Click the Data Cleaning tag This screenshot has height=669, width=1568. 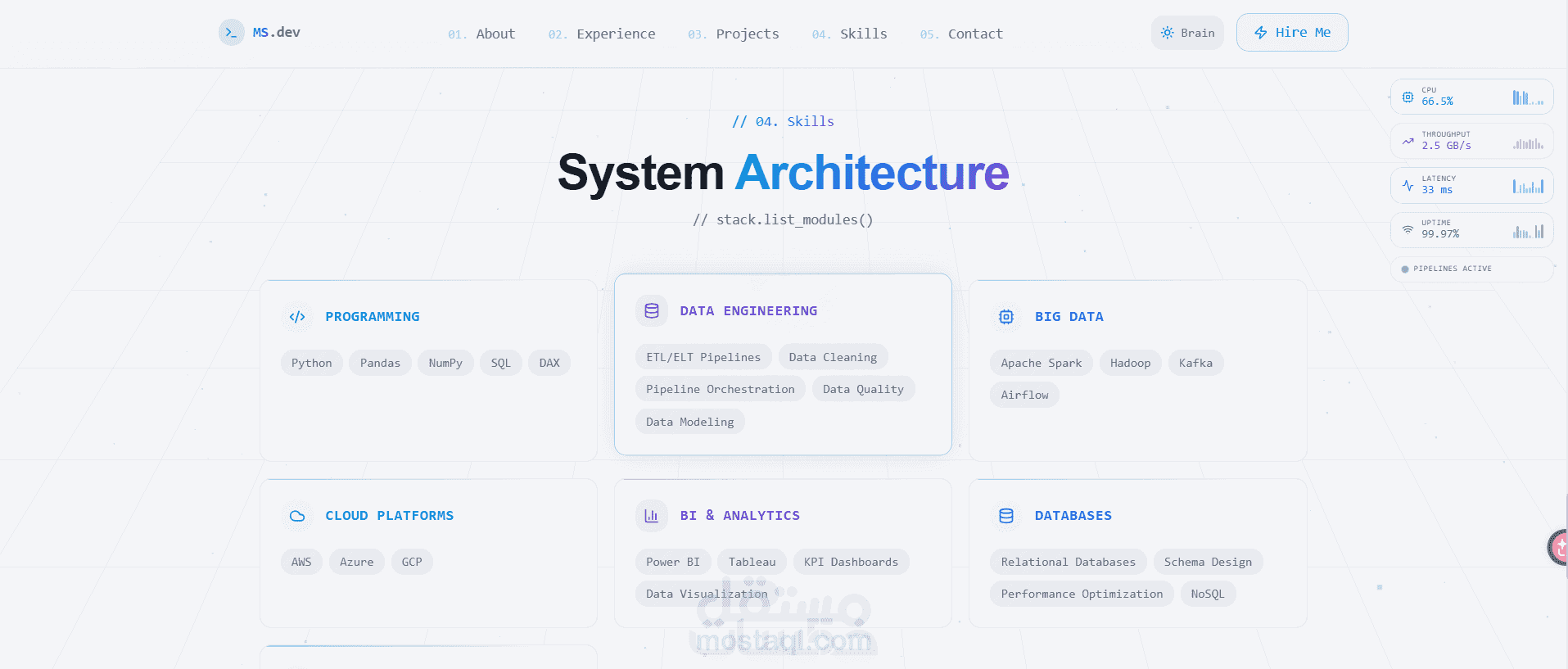[833, 357]
